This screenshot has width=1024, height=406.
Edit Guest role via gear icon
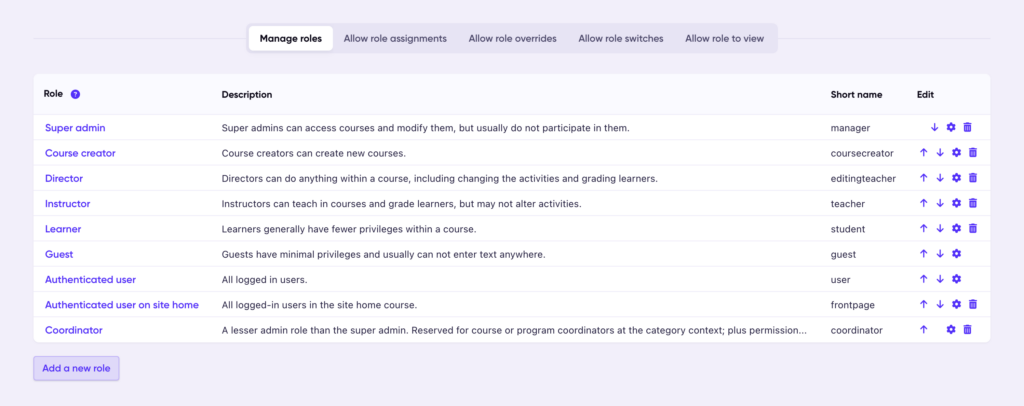click(x=956, y=254)
